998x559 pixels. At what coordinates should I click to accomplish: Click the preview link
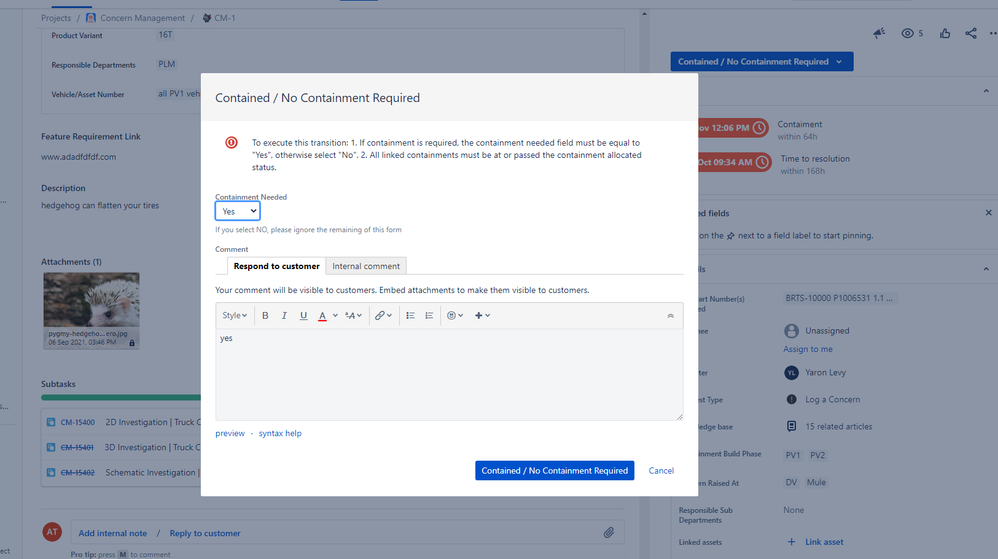tap(230, 433)
